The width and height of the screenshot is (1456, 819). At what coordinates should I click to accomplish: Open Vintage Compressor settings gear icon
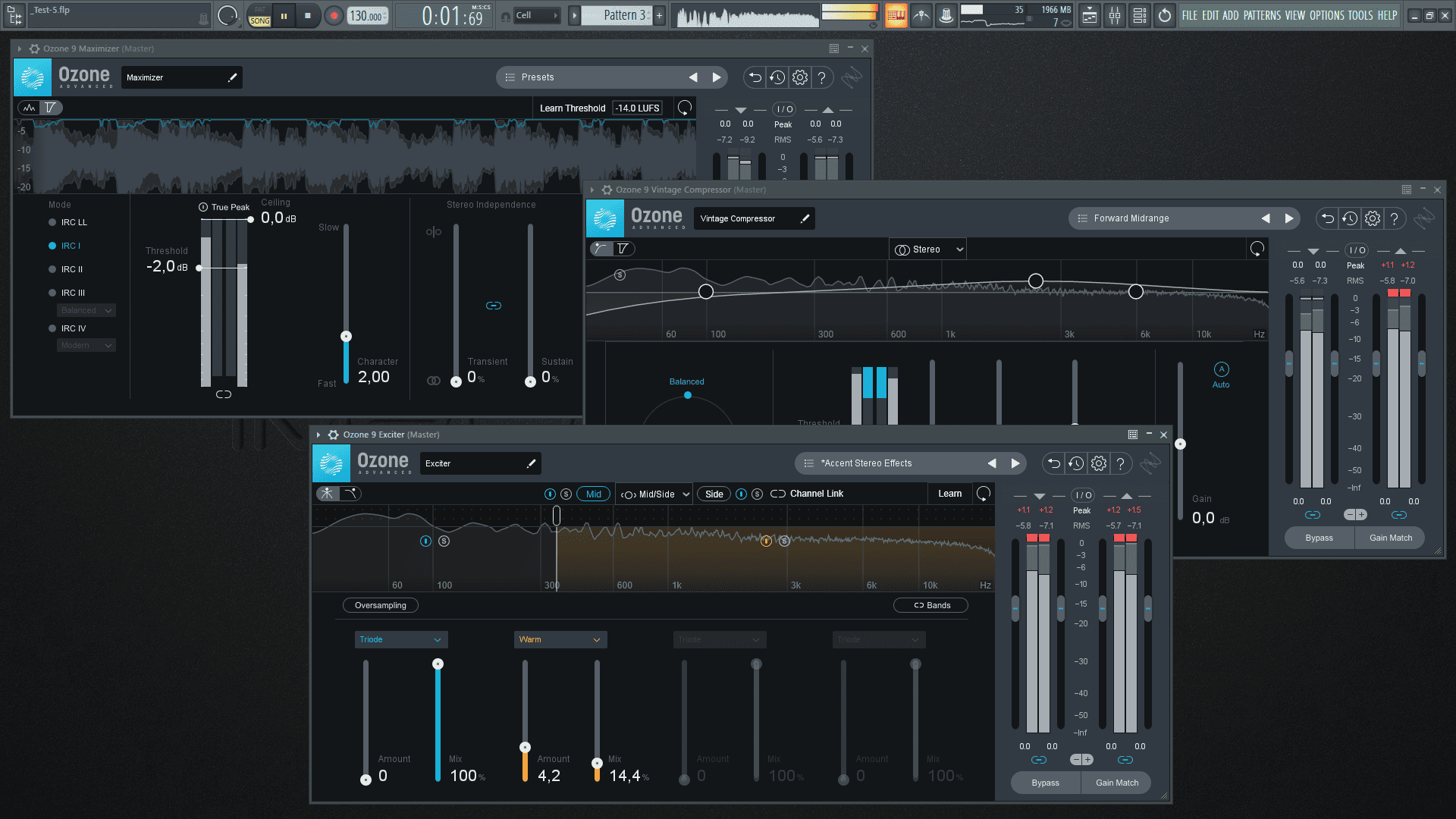point(1373,218)
